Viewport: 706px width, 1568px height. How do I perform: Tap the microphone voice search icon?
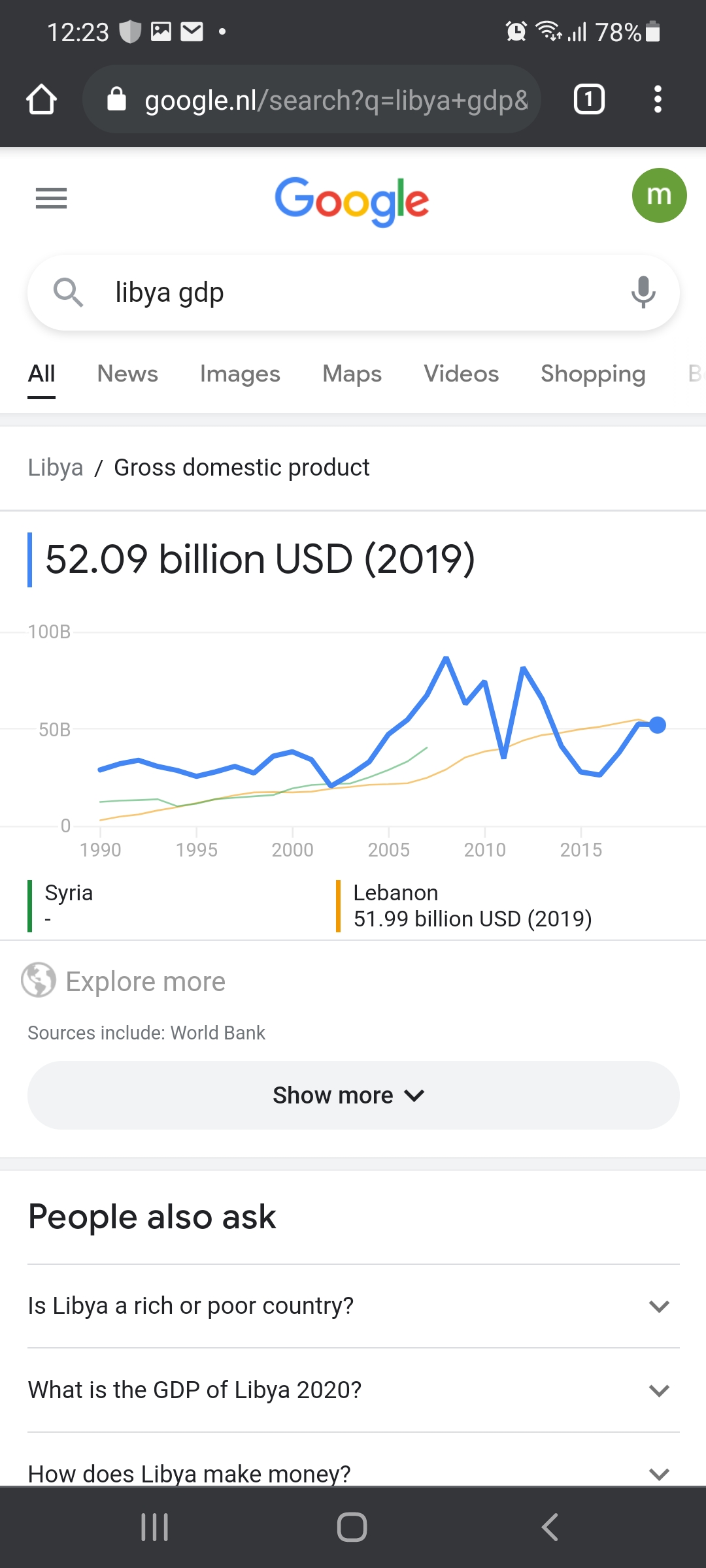(643, 292)
